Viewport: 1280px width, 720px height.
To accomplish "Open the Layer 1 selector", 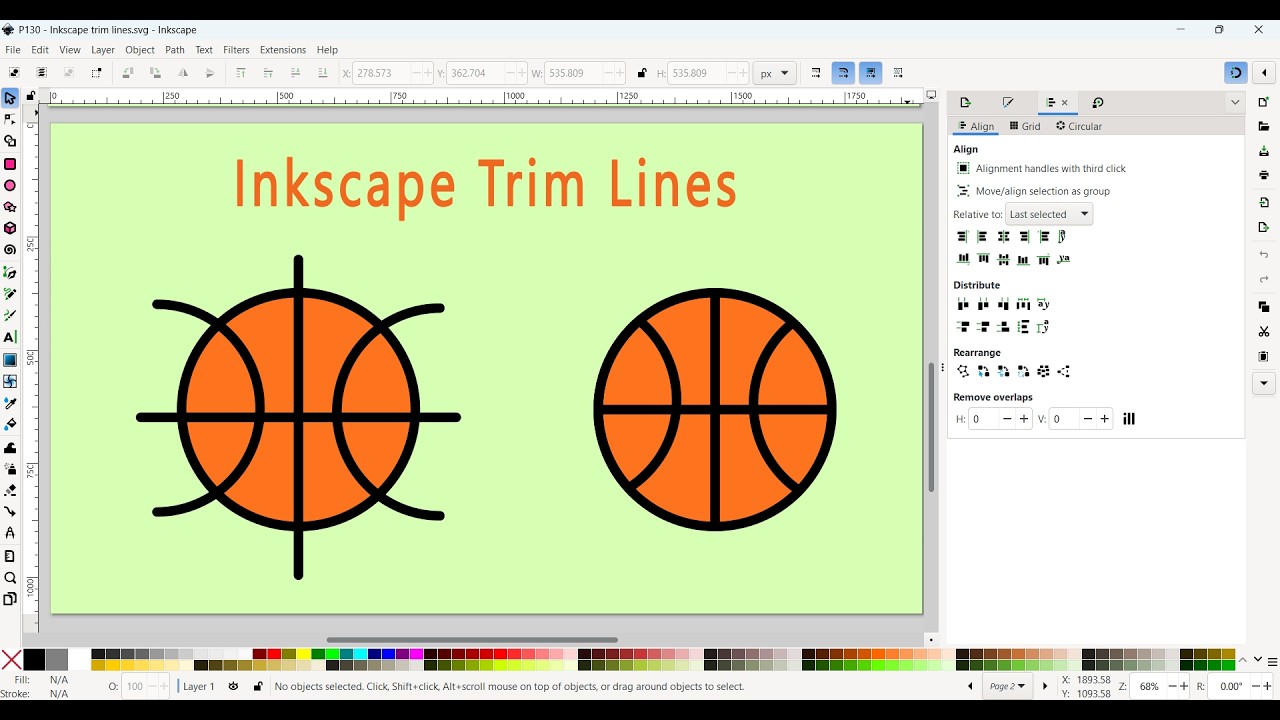I will tap(199, 686).
